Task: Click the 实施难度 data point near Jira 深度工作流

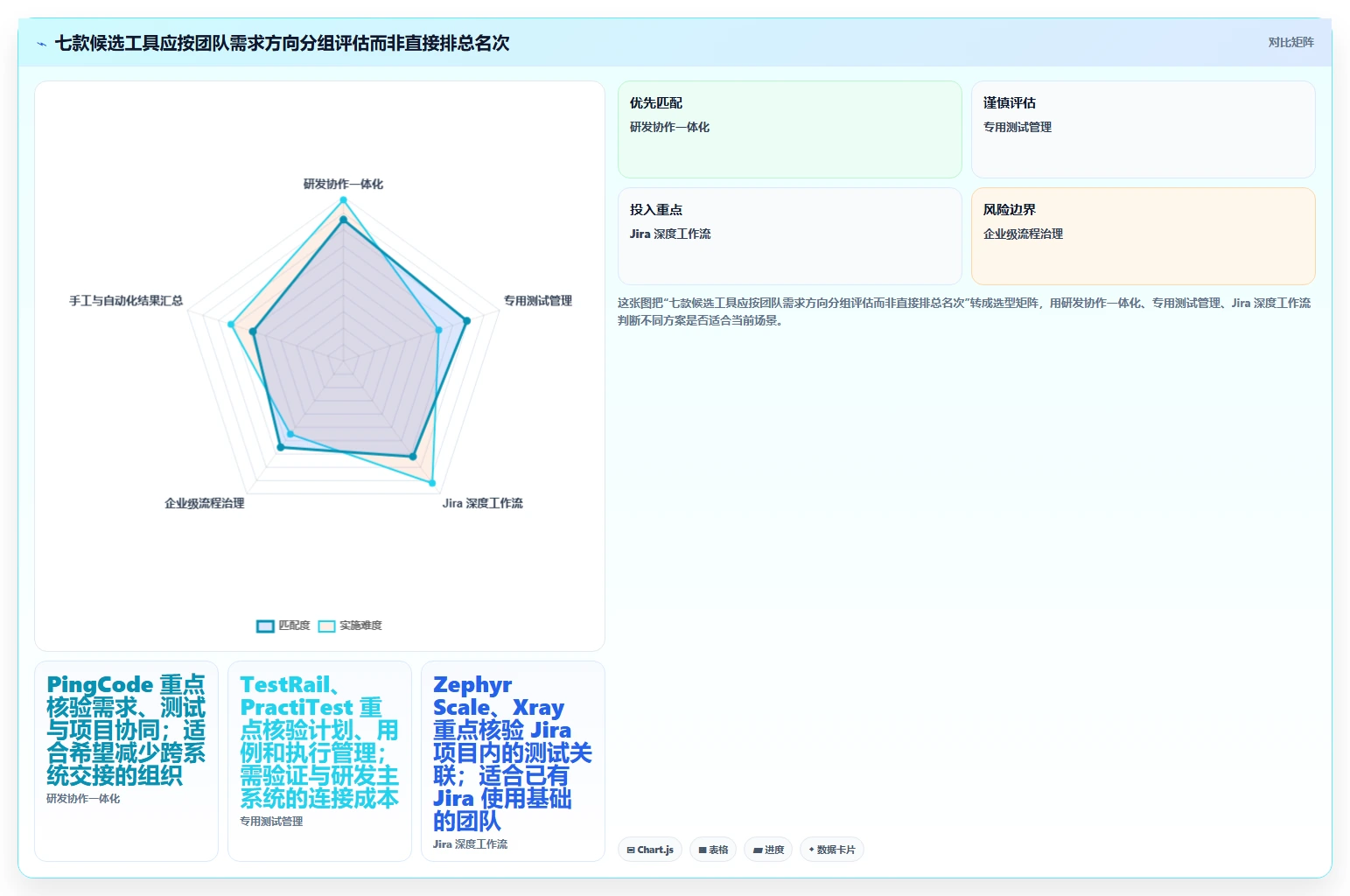Action: 432,483
